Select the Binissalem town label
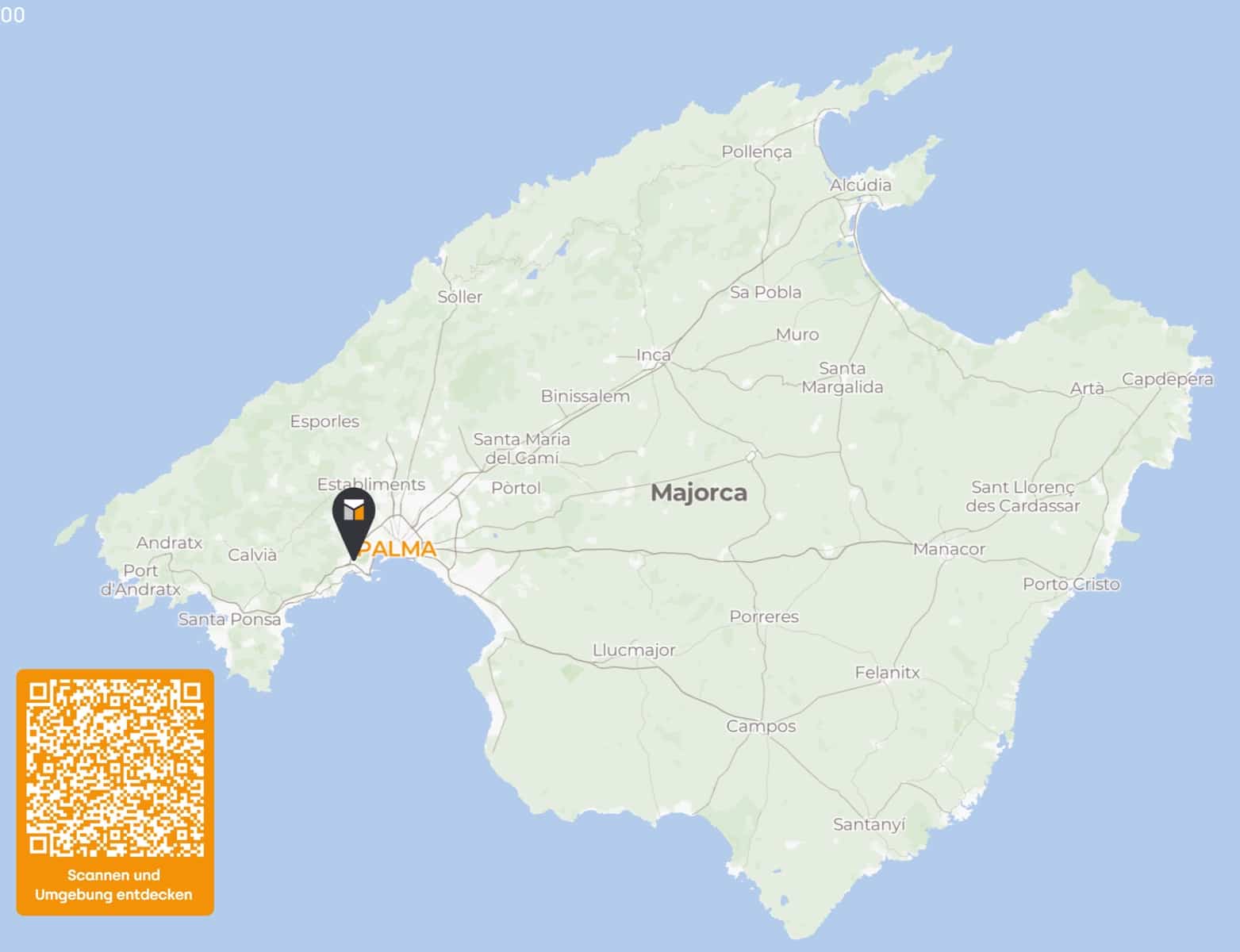The height and width of the screenshot is (952, 1240). (x=585, y=396)
